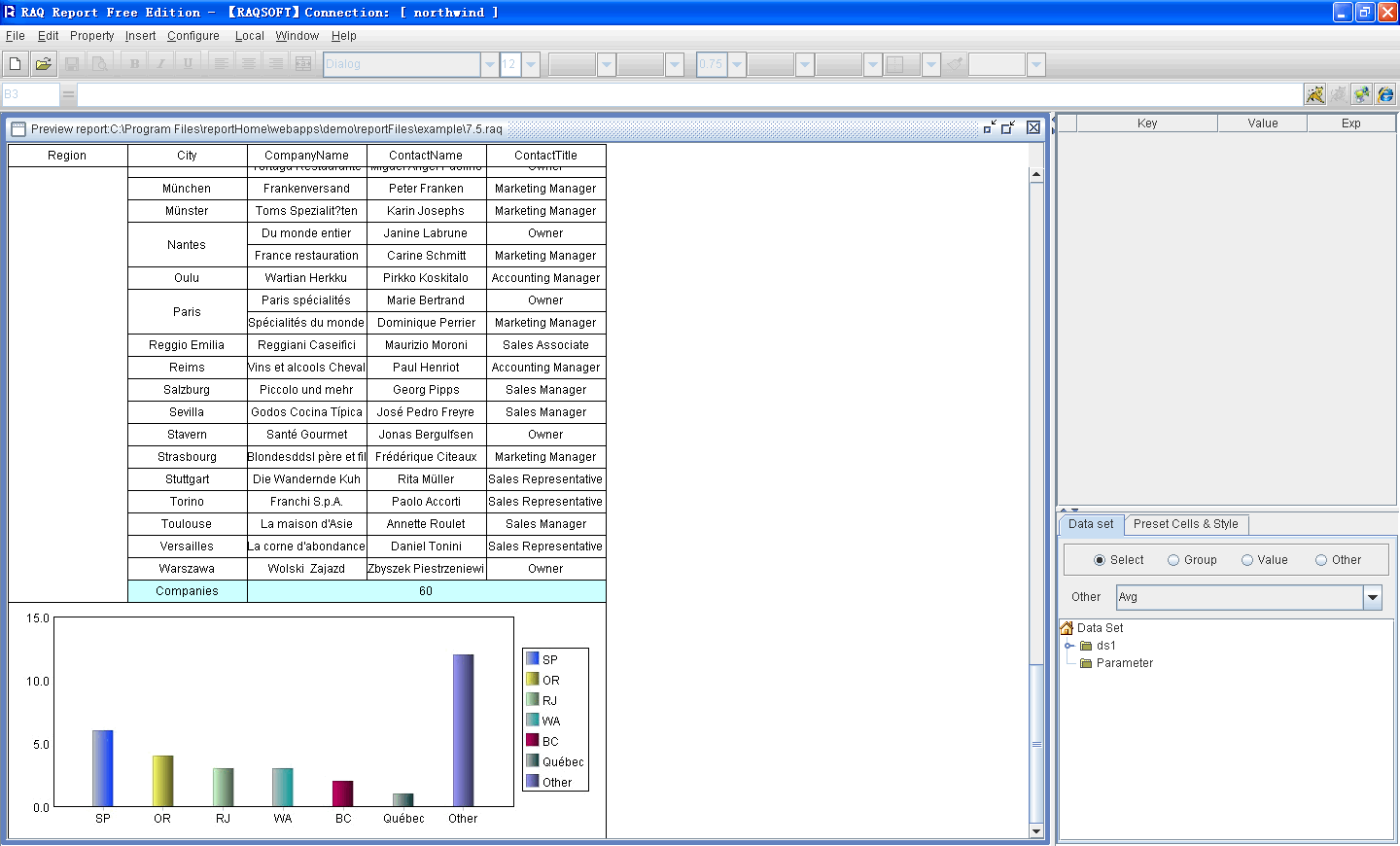Click the greyed stop Tomcat icon
1400x846 pixels.
coord(1339,94)
